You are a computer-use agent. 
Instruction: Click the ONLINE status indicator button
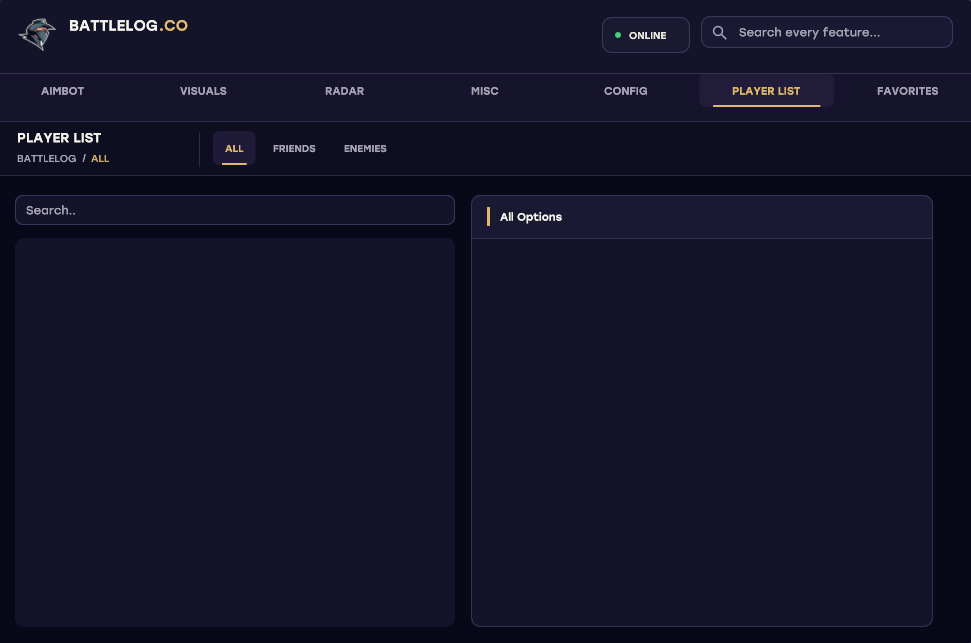point(645,35)
